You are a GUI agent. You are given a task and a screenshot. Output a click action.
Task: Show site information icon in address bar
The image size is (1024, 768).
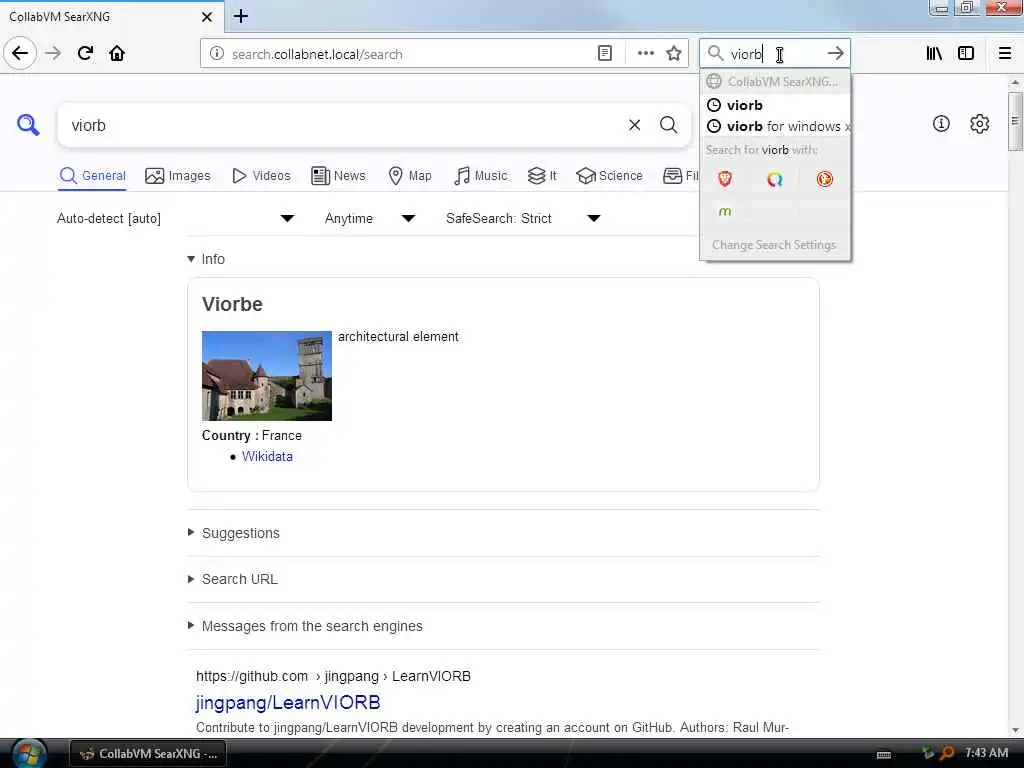click(216, 54)
